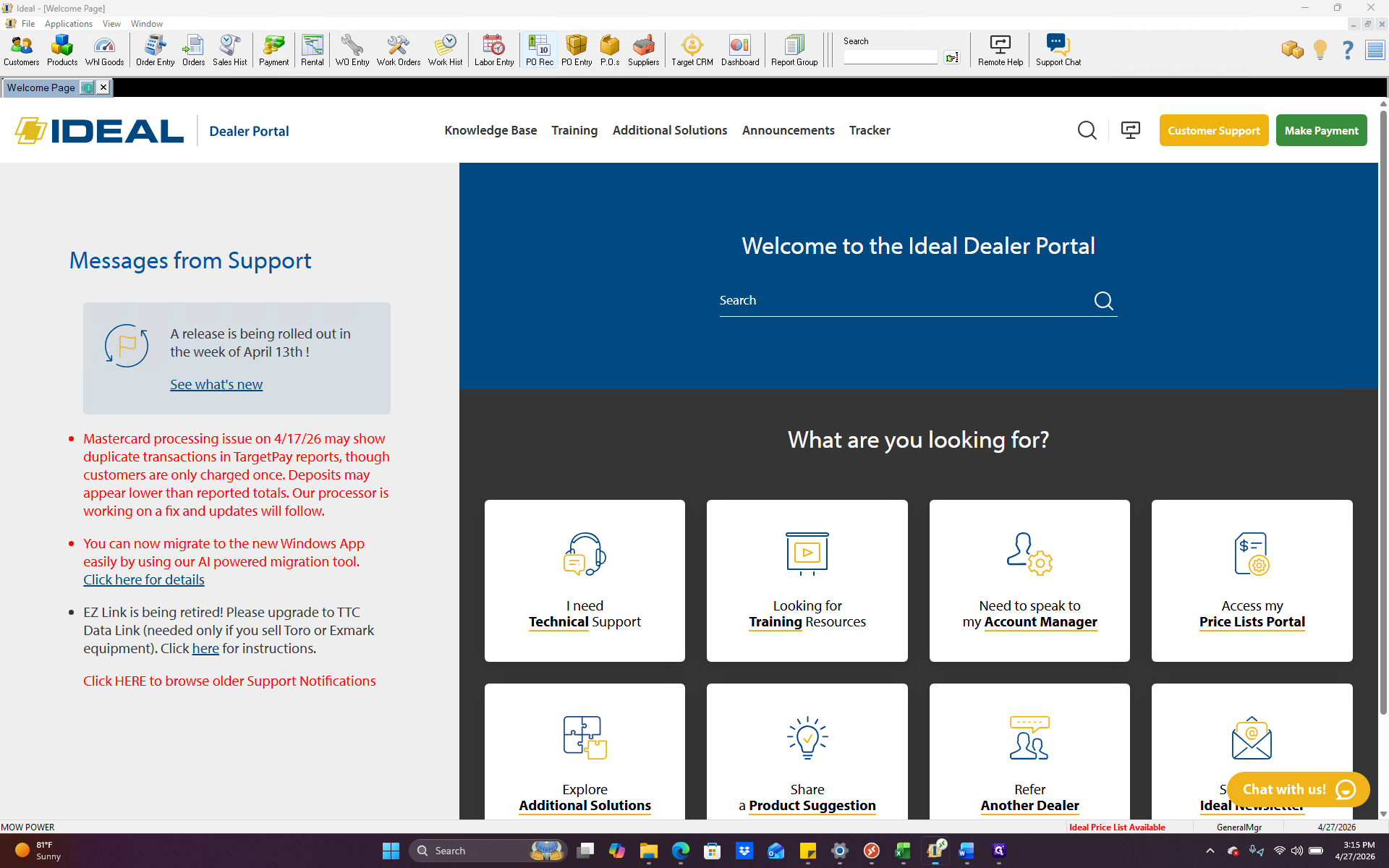The height and width of the screenshot is (868, 1389).
Task: Open the Applications menu
Action: pyautogui.click(x=69, y=24)
